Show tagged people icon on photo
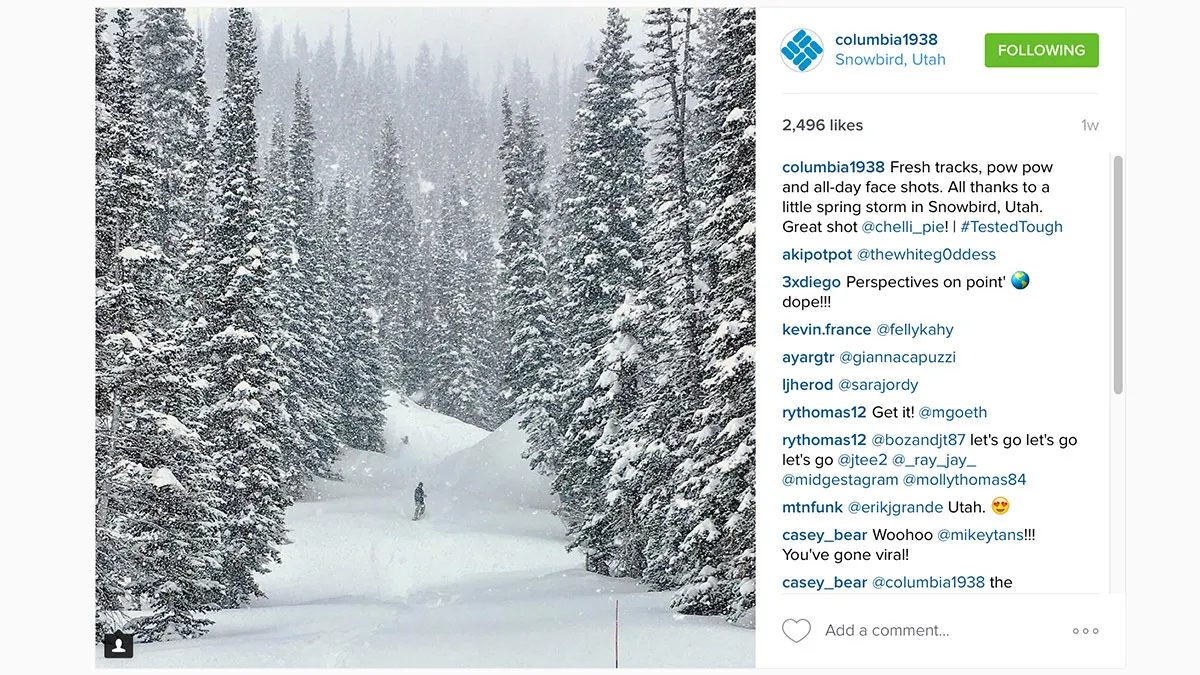This screenshot has height=675, width=1200. 119,644
